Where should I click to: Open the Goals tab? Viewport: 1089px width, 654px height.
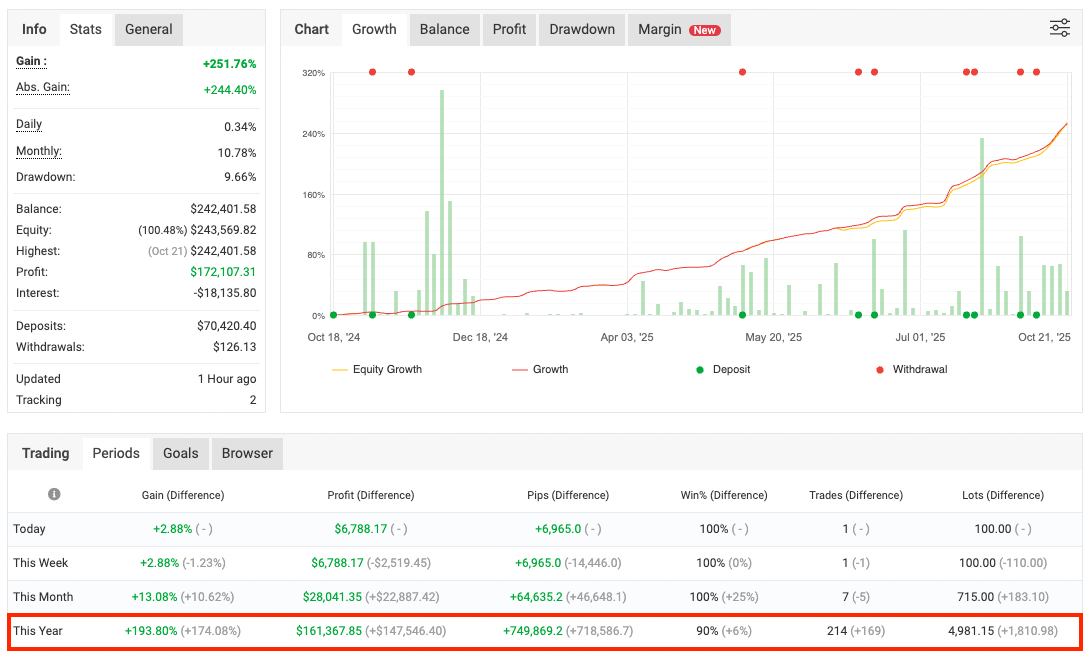pyautogui.click(x=181, y=453)
